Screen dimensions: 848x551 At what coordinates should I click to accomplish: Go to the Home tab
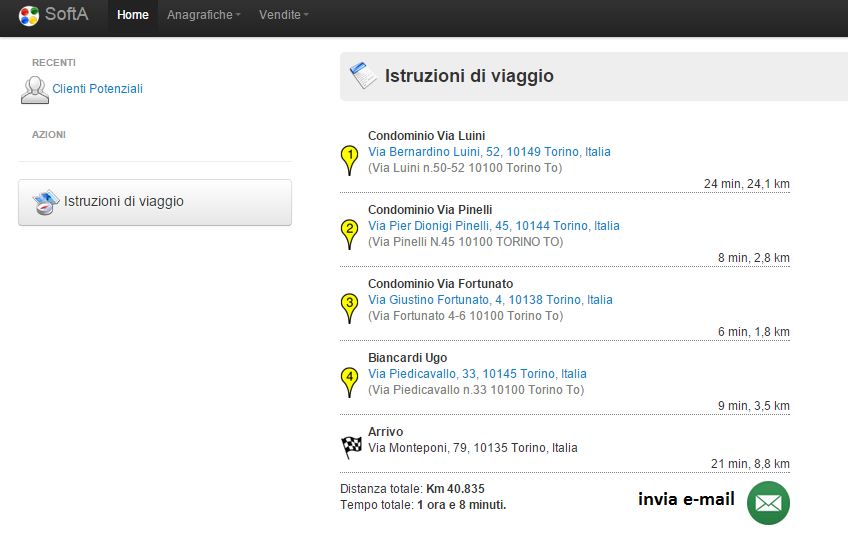click(x=132, y=15)
